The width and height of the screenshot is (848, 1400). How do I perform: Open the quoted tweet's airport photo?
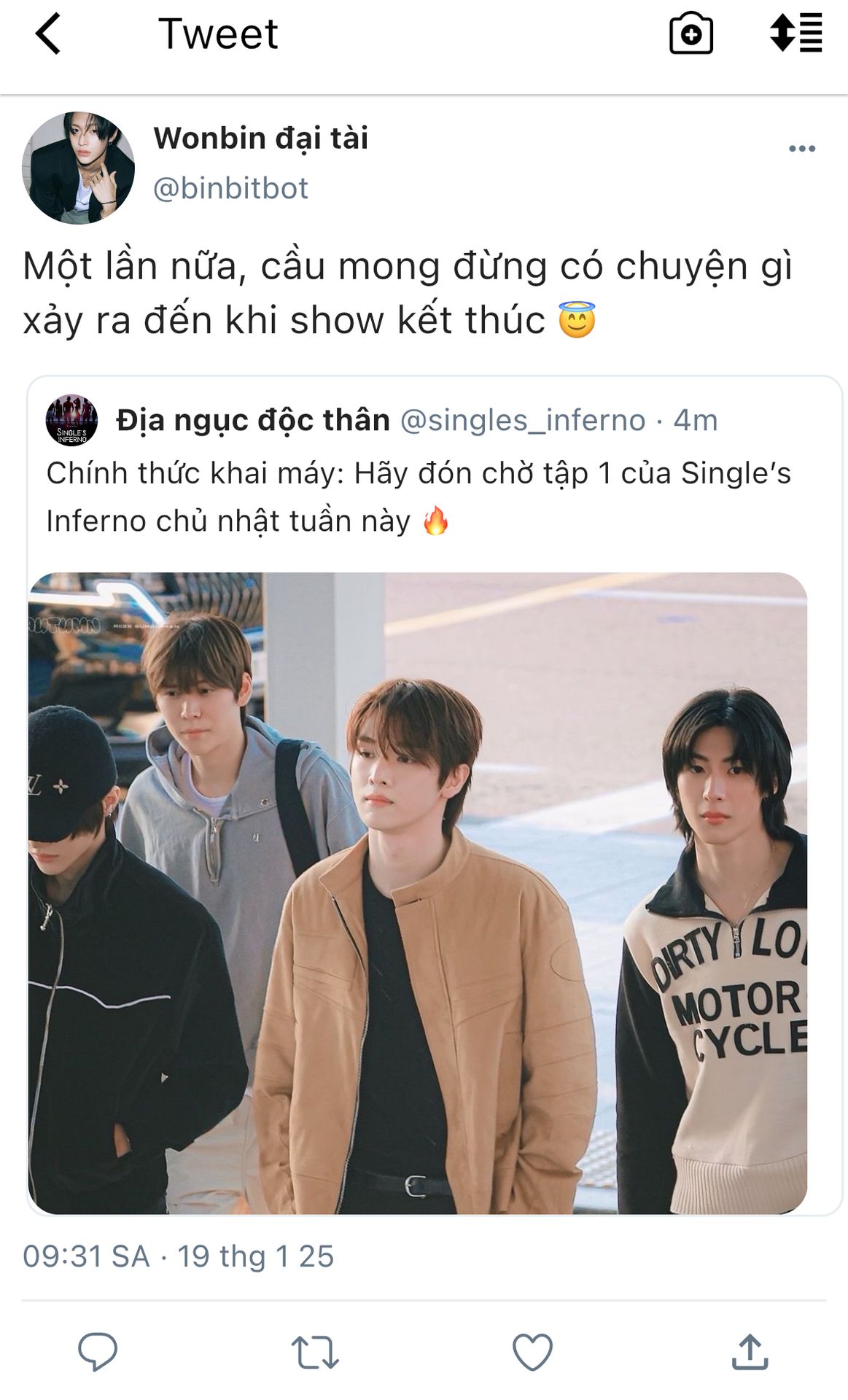(x=418, y=893)
